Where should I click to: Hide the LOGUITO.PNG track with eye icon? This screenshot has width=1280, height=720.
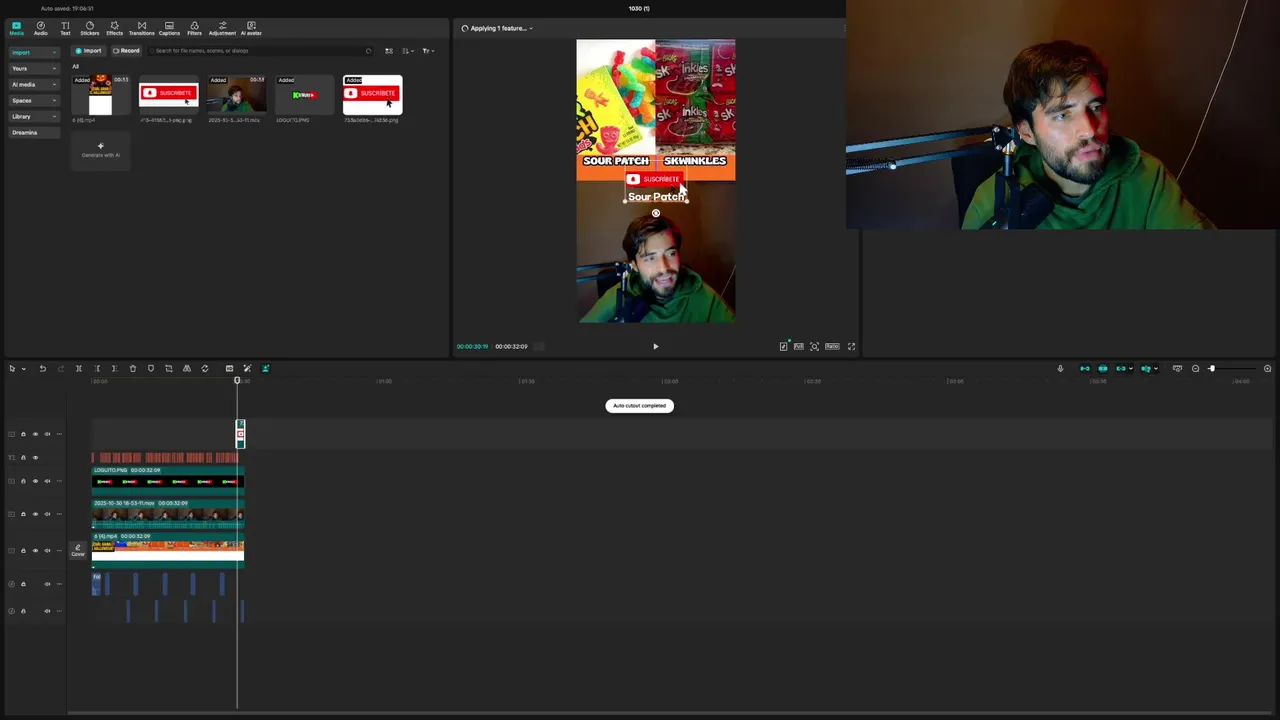coord(35,481)
